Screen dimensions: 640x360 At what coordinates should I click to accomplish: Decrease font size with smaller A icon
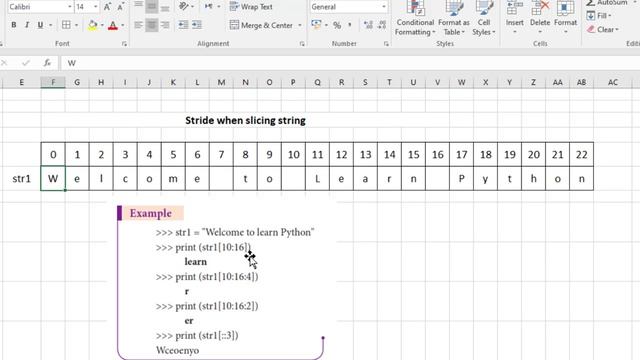coord(121,7)
